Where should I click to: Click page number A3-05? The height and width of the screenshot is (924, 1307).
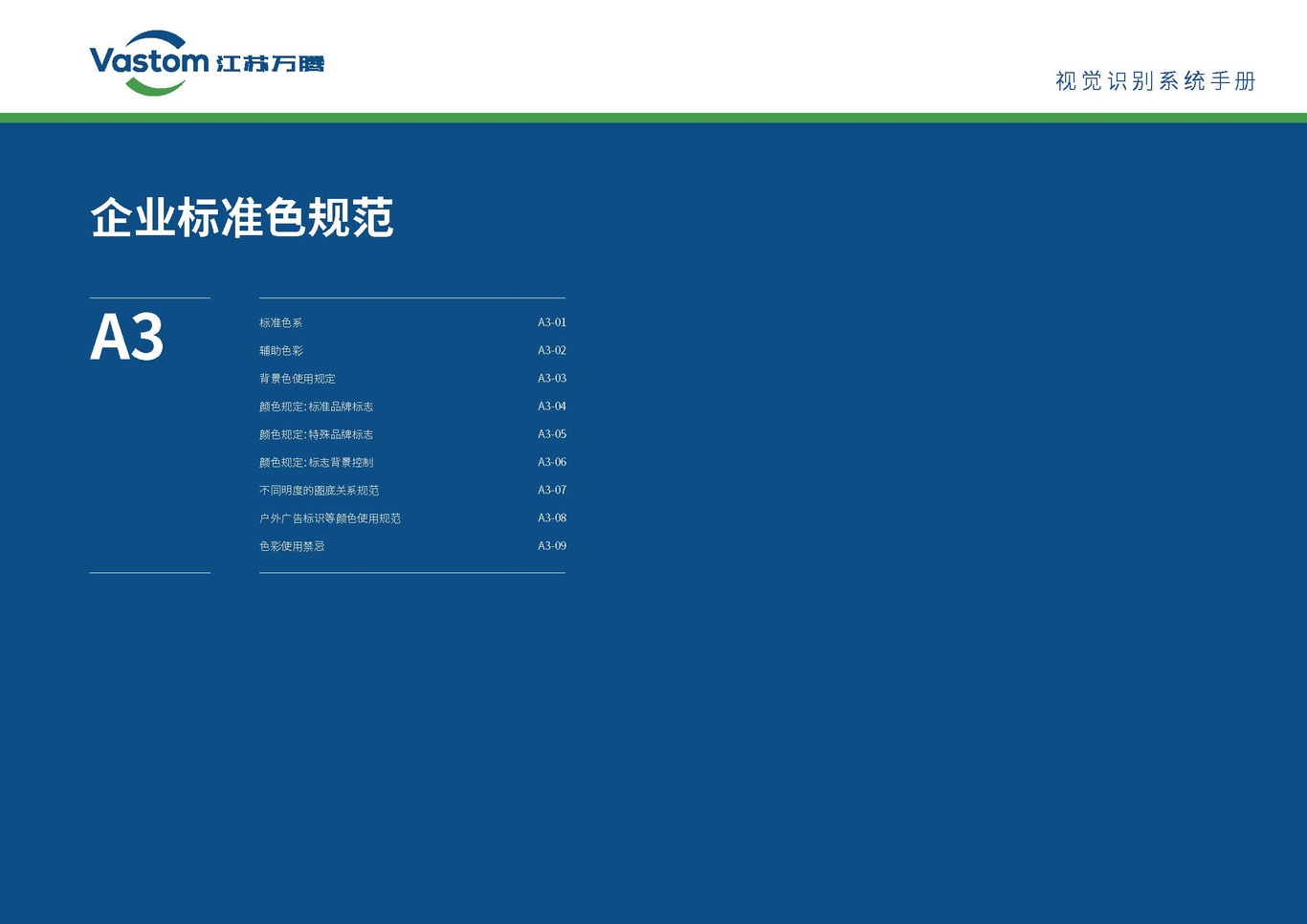[552, 433]
